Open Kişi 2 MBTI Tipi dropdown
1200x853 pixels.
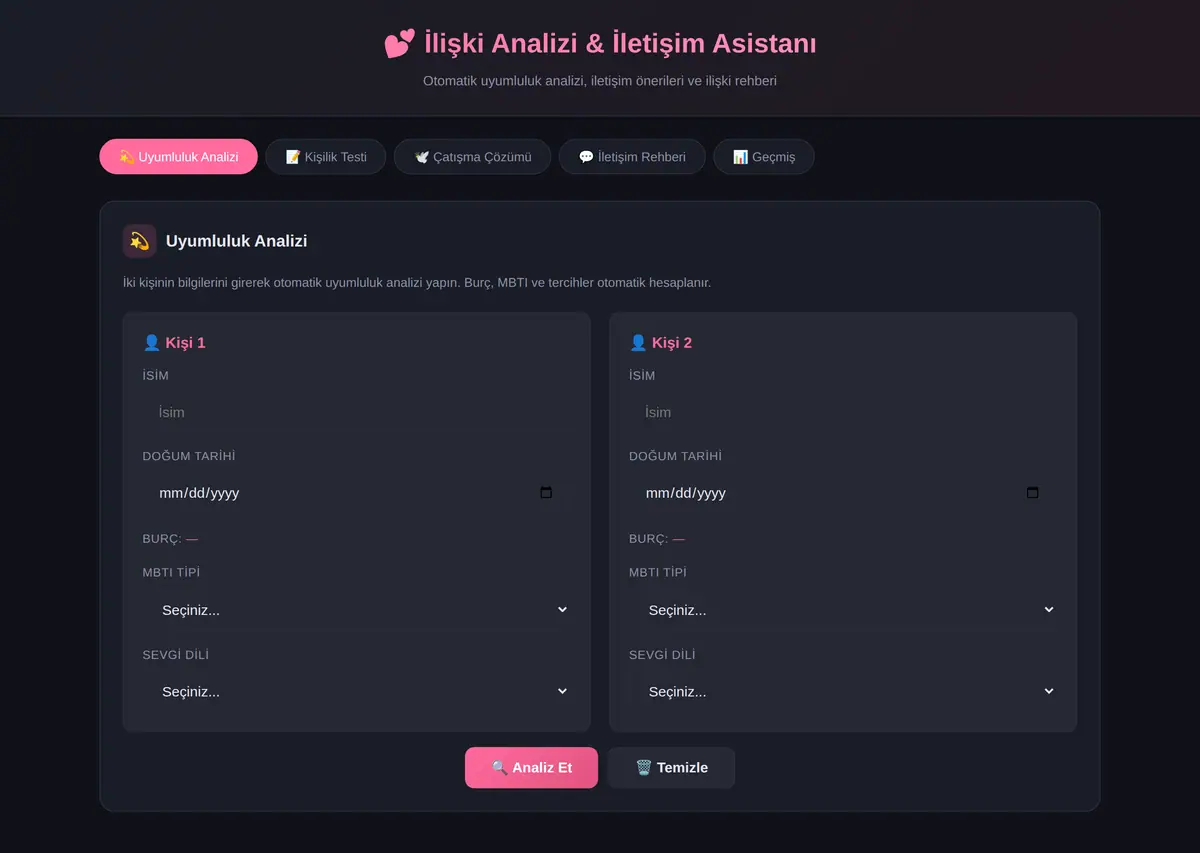pyautogui.click(x=843, y=610)
